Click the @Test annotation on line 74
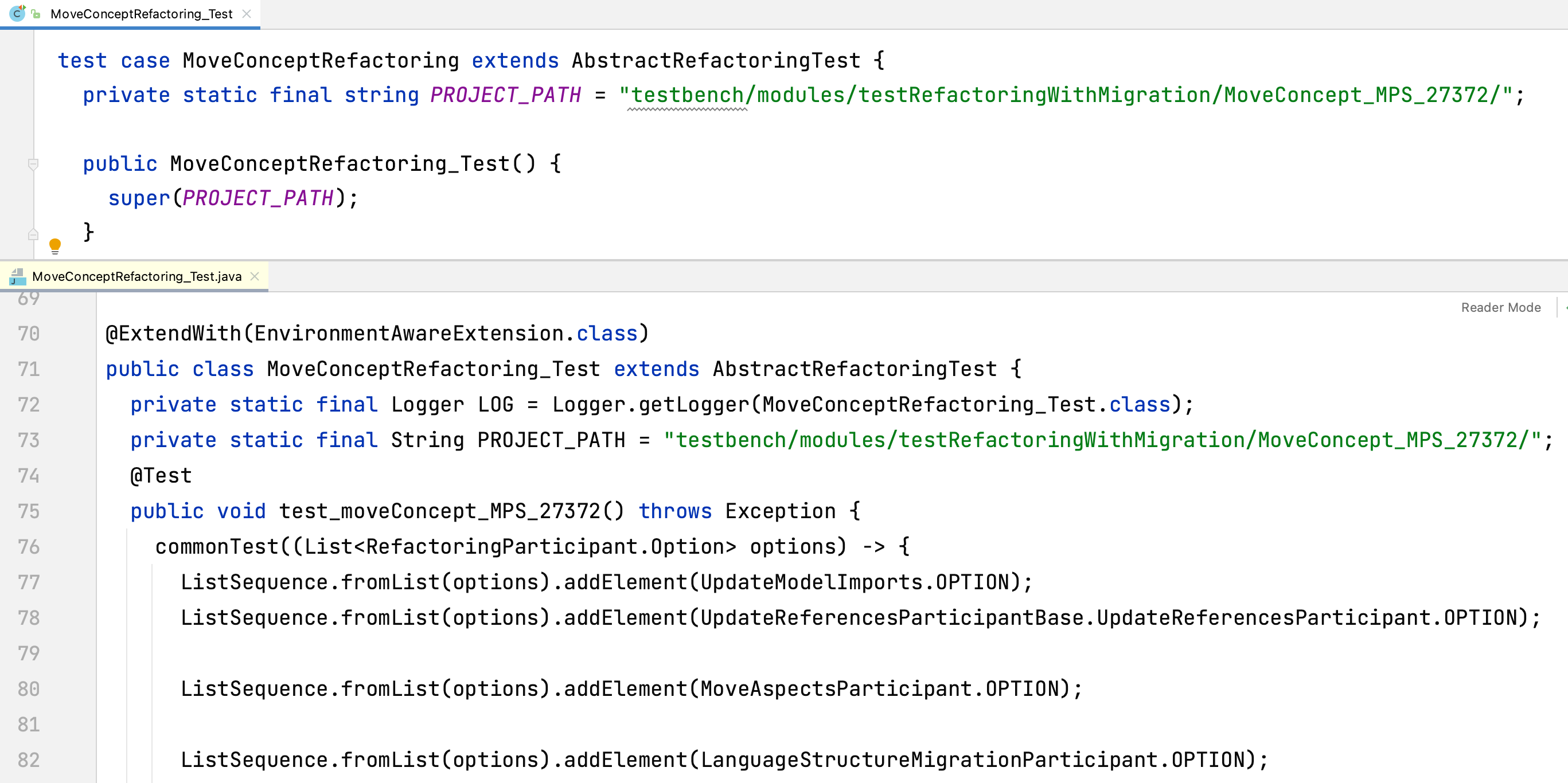The width and height of the screenshot is (1568, 783). 161,475
